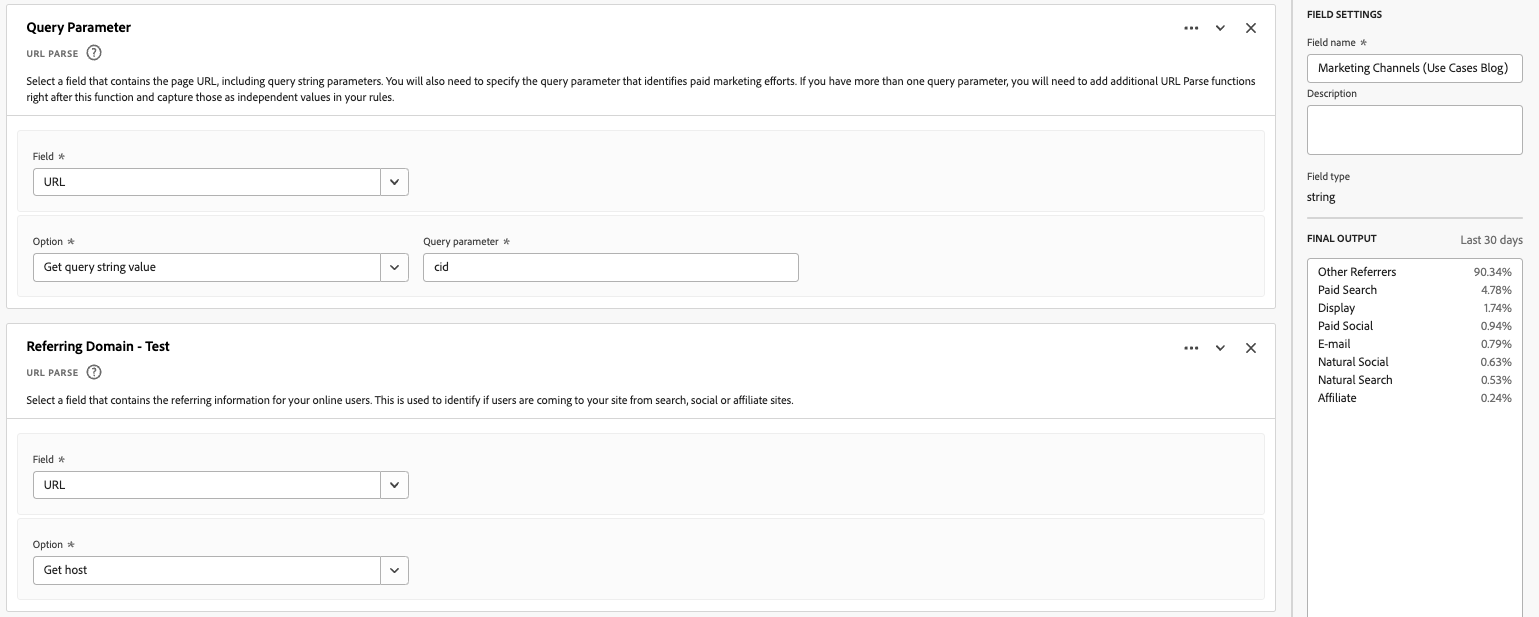
Task: Open 'Get query string value' Option dropdown
Action: click(x=394, y=267)
